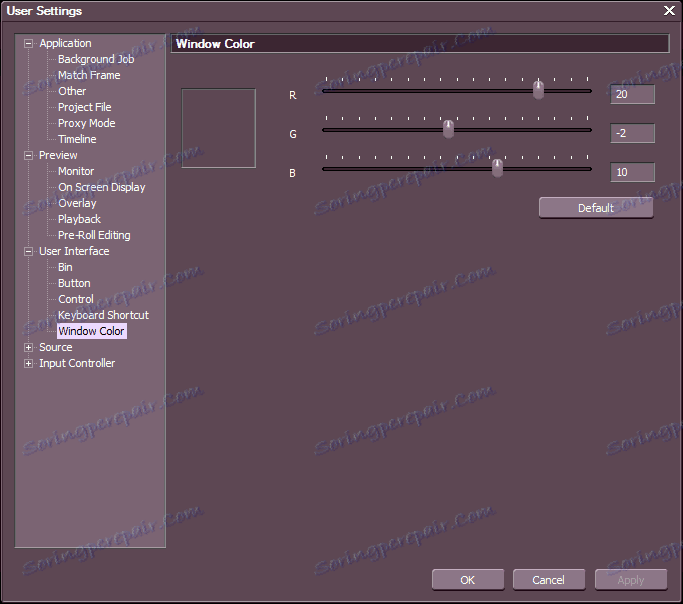Click the B slider thumb
The image size is (683, 604).
tap(497, 168)
